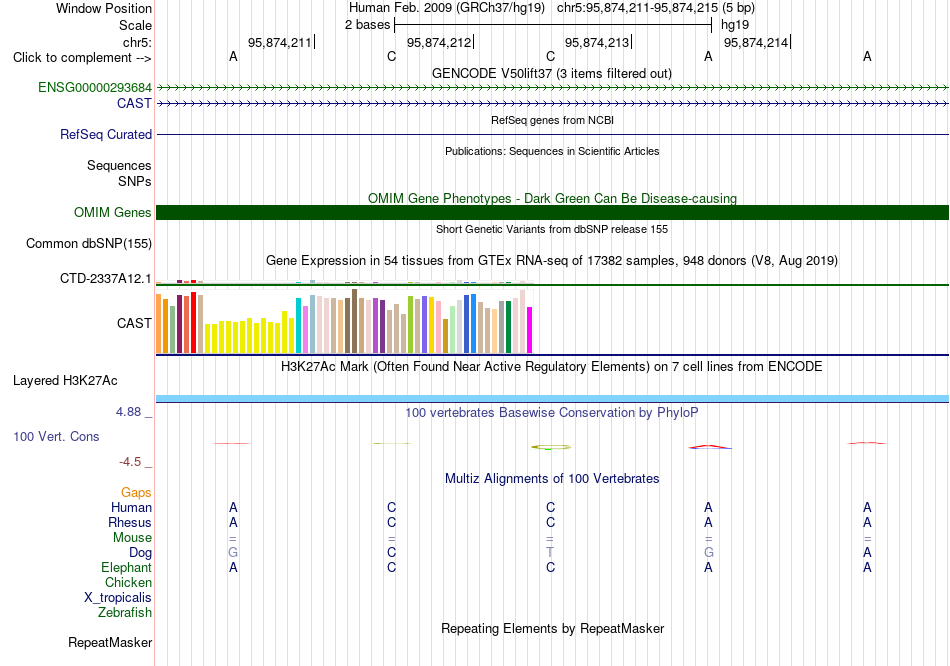950x666 pixels.
Task: Select the Zebrafish alignment row label
Action: pos(125,613)
